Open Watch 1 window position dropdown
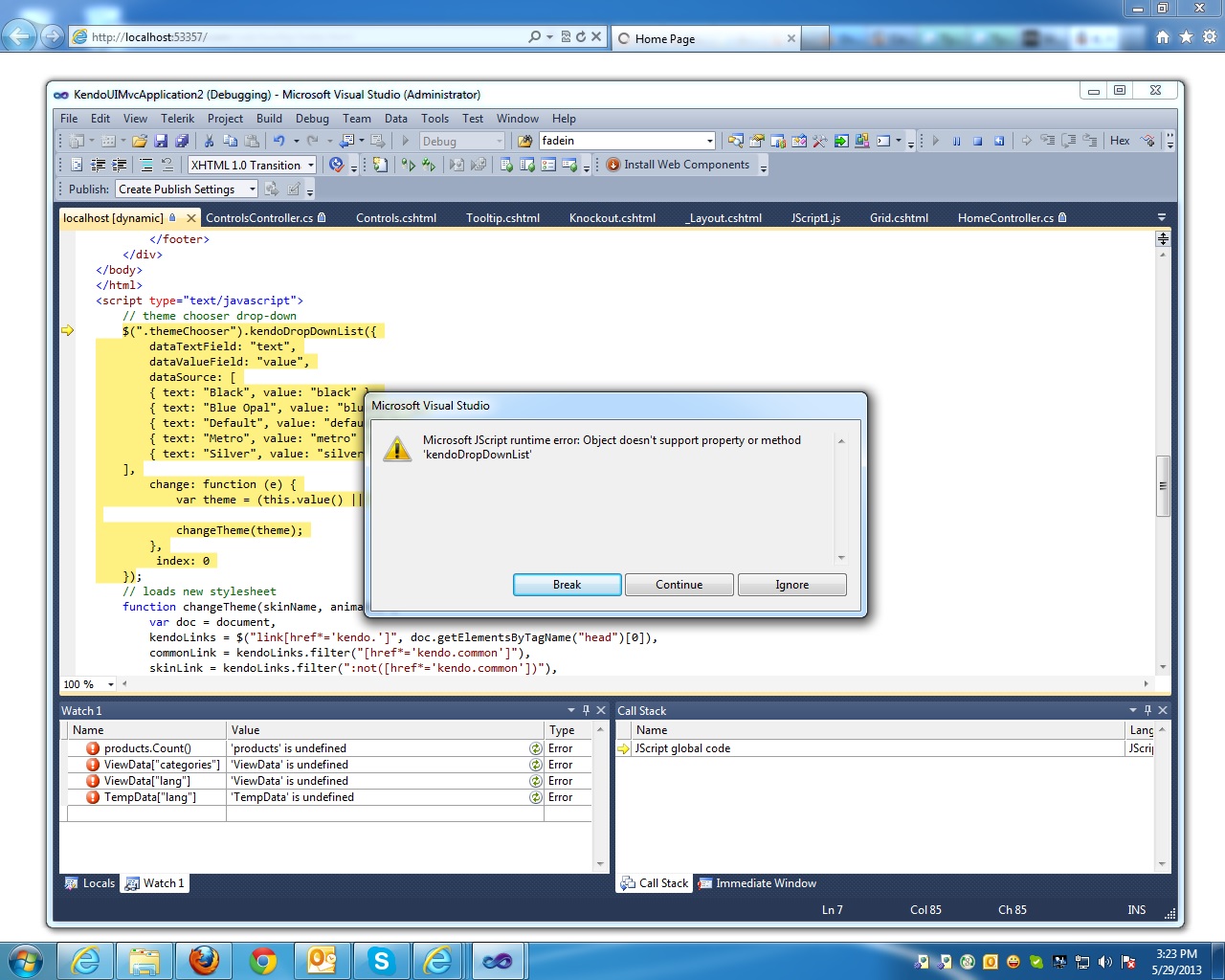The height and width of the screenshot is (980, 1225). pos(571,710)
